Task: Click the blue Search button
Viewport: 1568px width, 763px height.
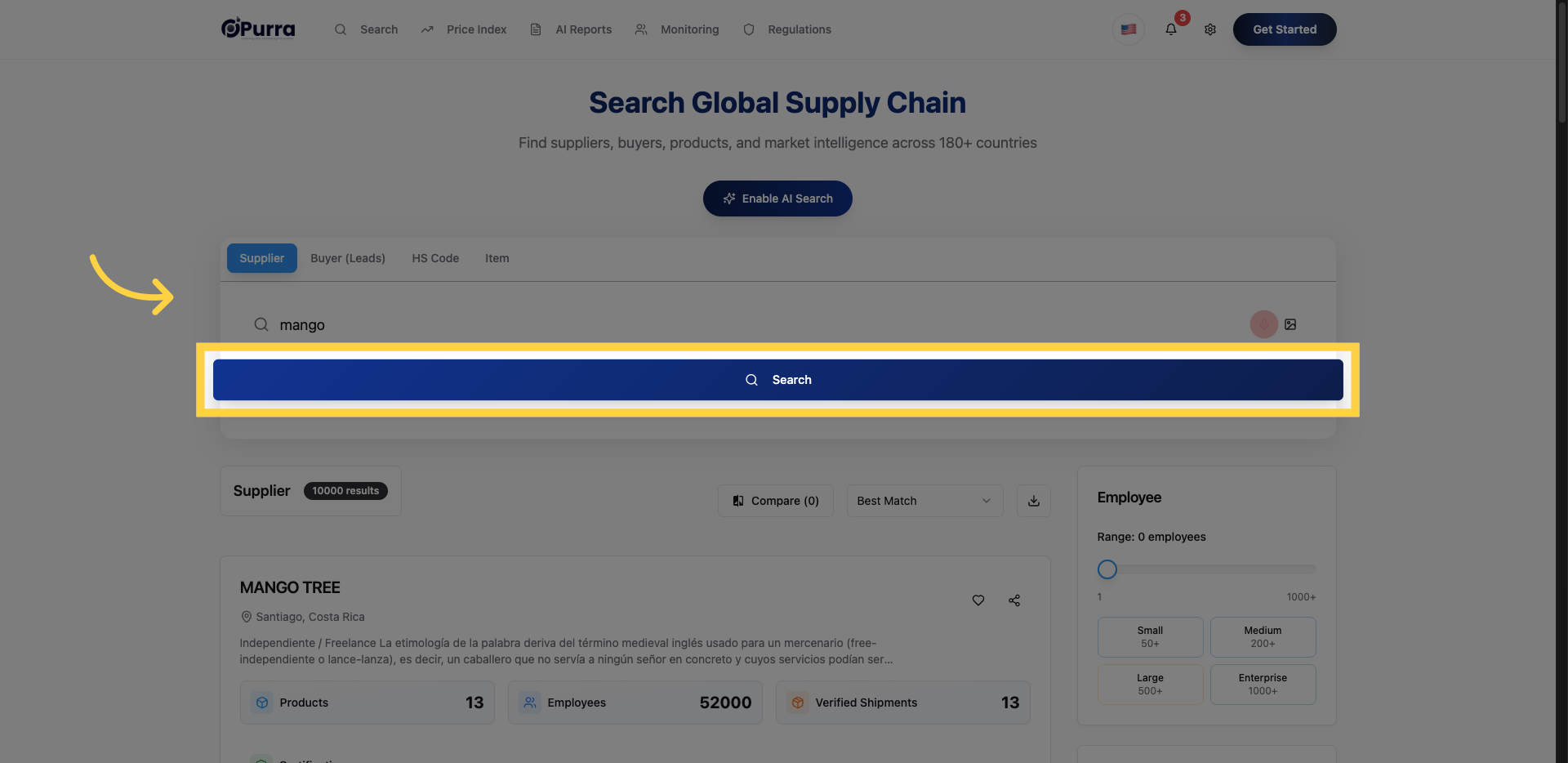Action: [x=777, y=380]
